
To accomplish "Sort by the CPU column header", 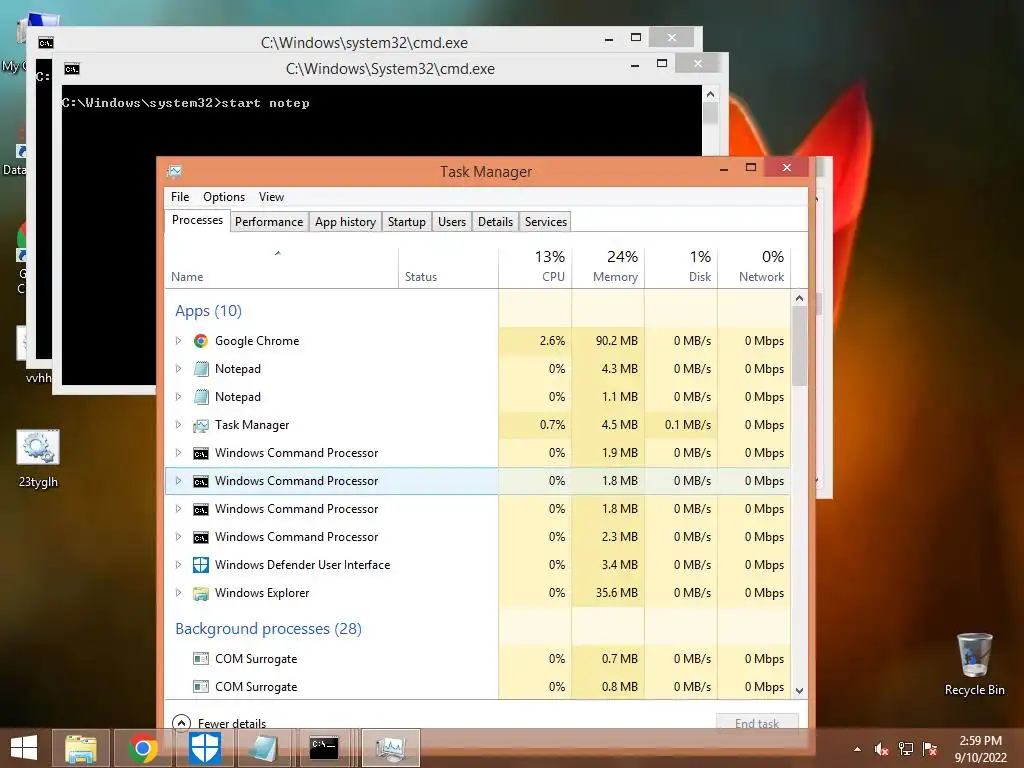I will 535,268.
